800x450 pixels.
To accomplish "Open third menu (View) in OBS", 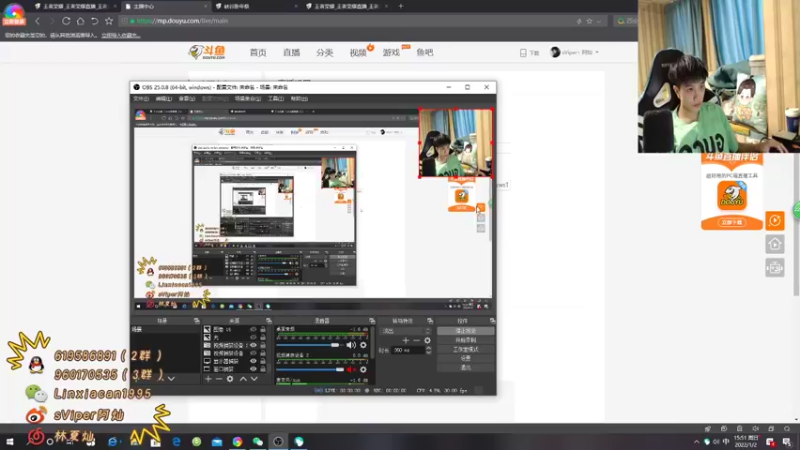I will (x=187, y=98).
